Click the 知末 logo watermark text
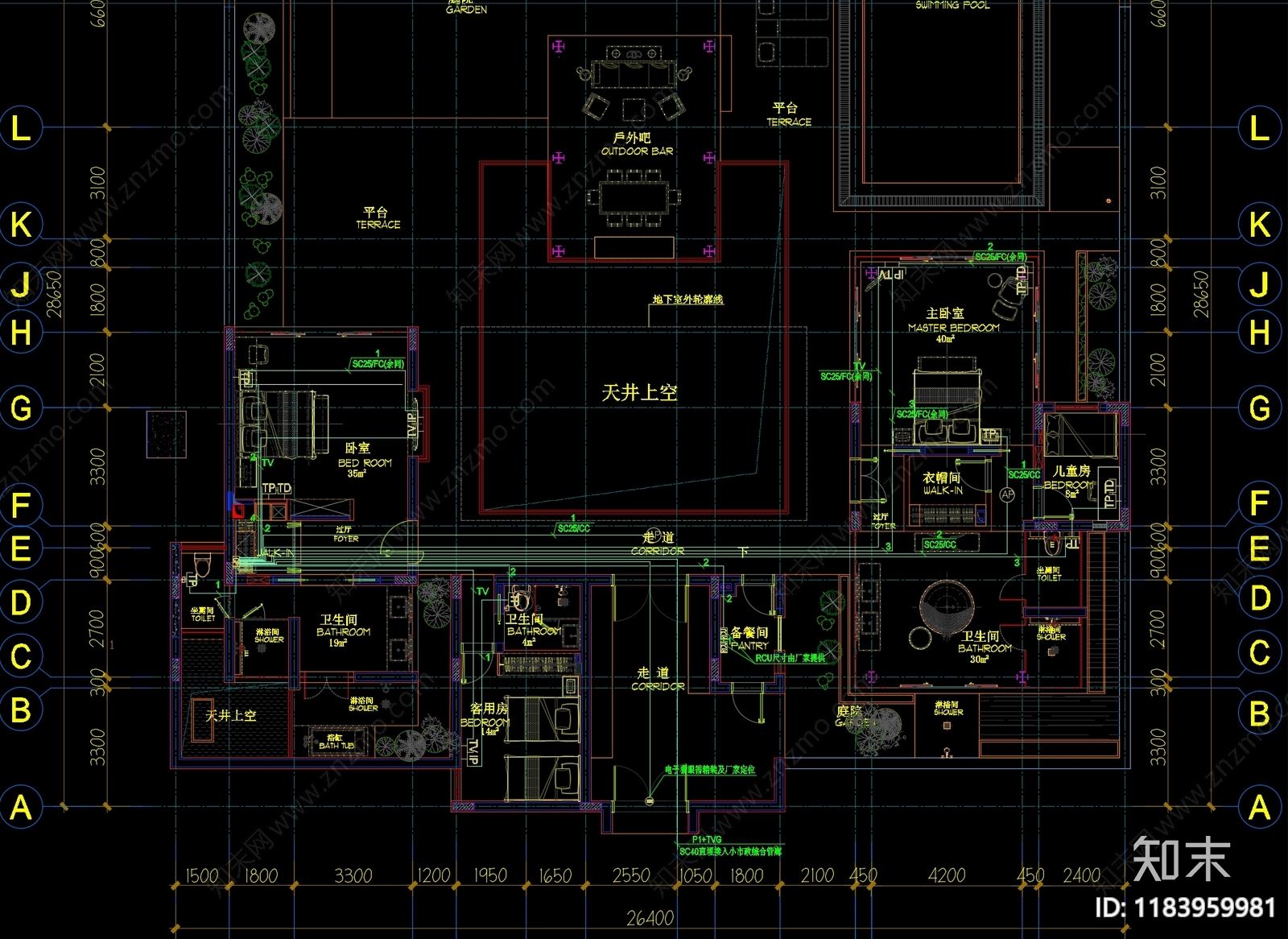Viewport: 1288px width, 939px height. tap(1181, 858)
